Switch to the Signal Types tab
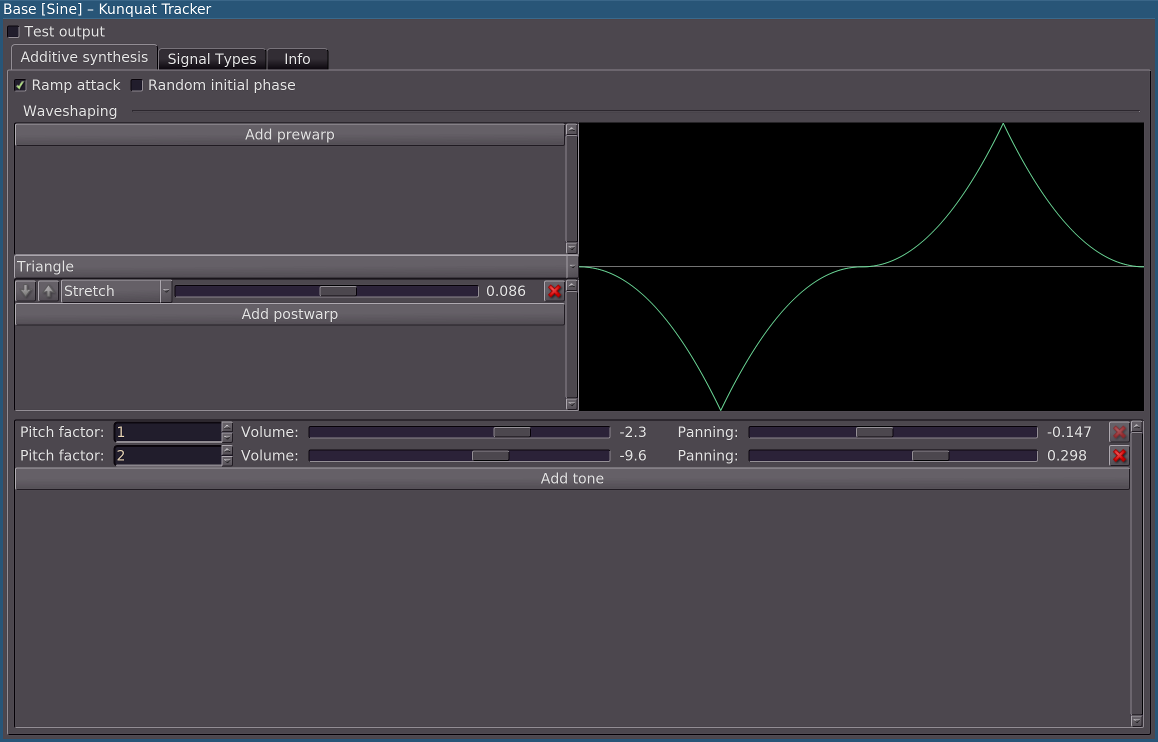Image resolution: width=1158 pixels, height=742 pixels. tap(212, 59)
